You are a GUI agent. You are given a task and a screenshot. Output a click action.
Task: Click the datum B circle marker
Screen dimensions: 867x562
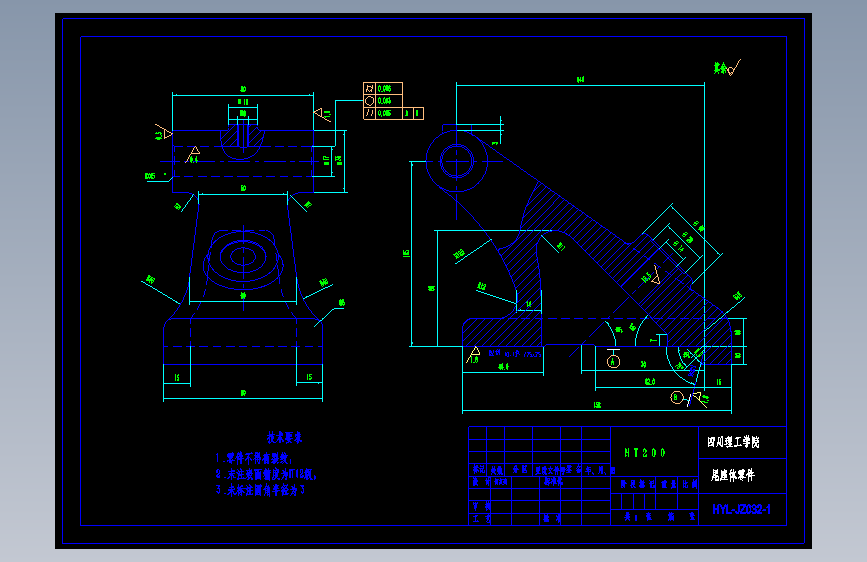tap(676, 397)
